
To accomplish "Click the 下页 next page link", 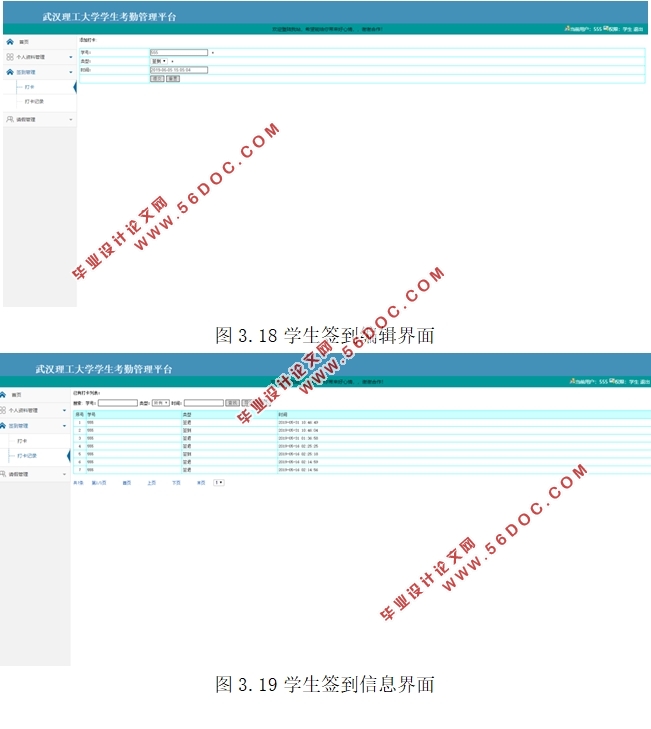I will pyautogui.click(x=176, y=482).
